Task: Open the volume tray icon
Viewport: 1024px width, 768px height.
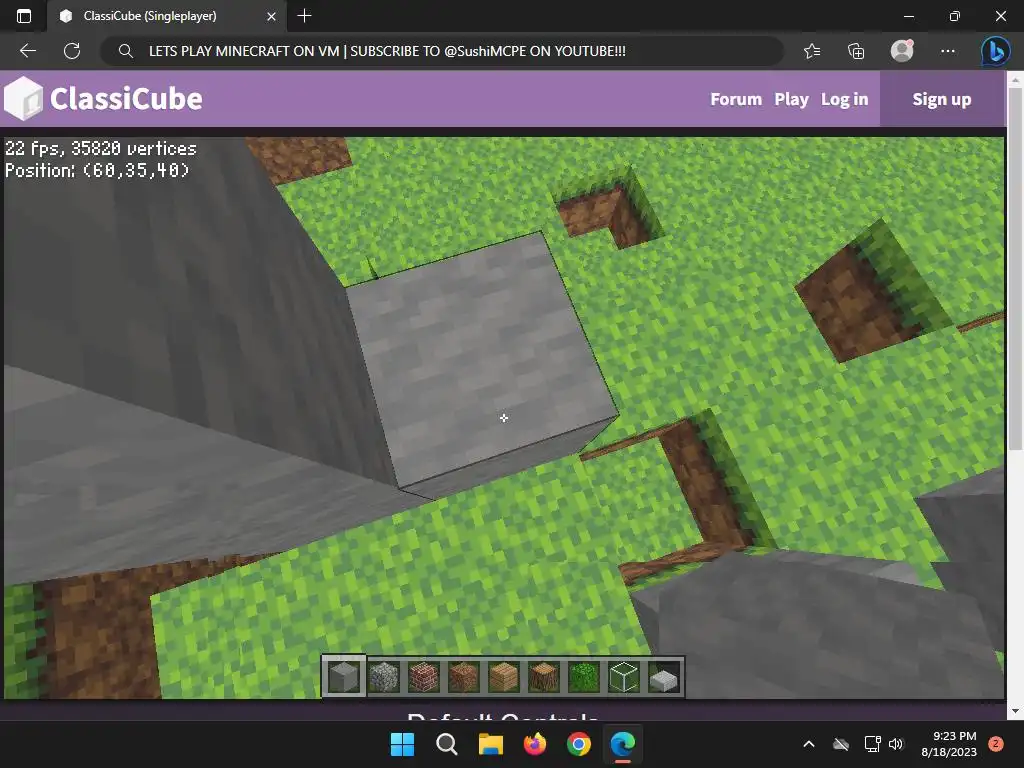Action: click(896, 744)
